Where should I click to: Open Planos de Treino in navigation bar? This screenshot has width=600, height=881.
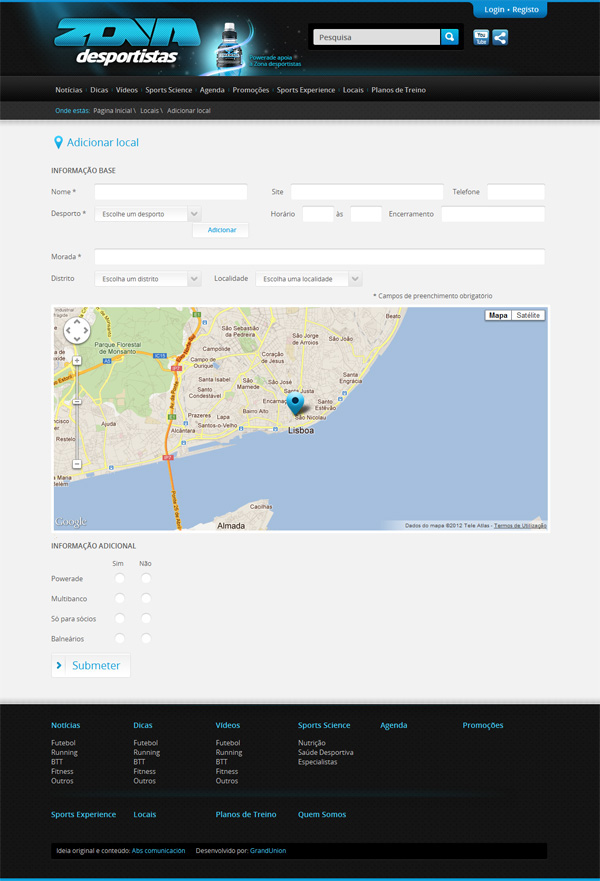pyautogui.click(x=398, y=90)
